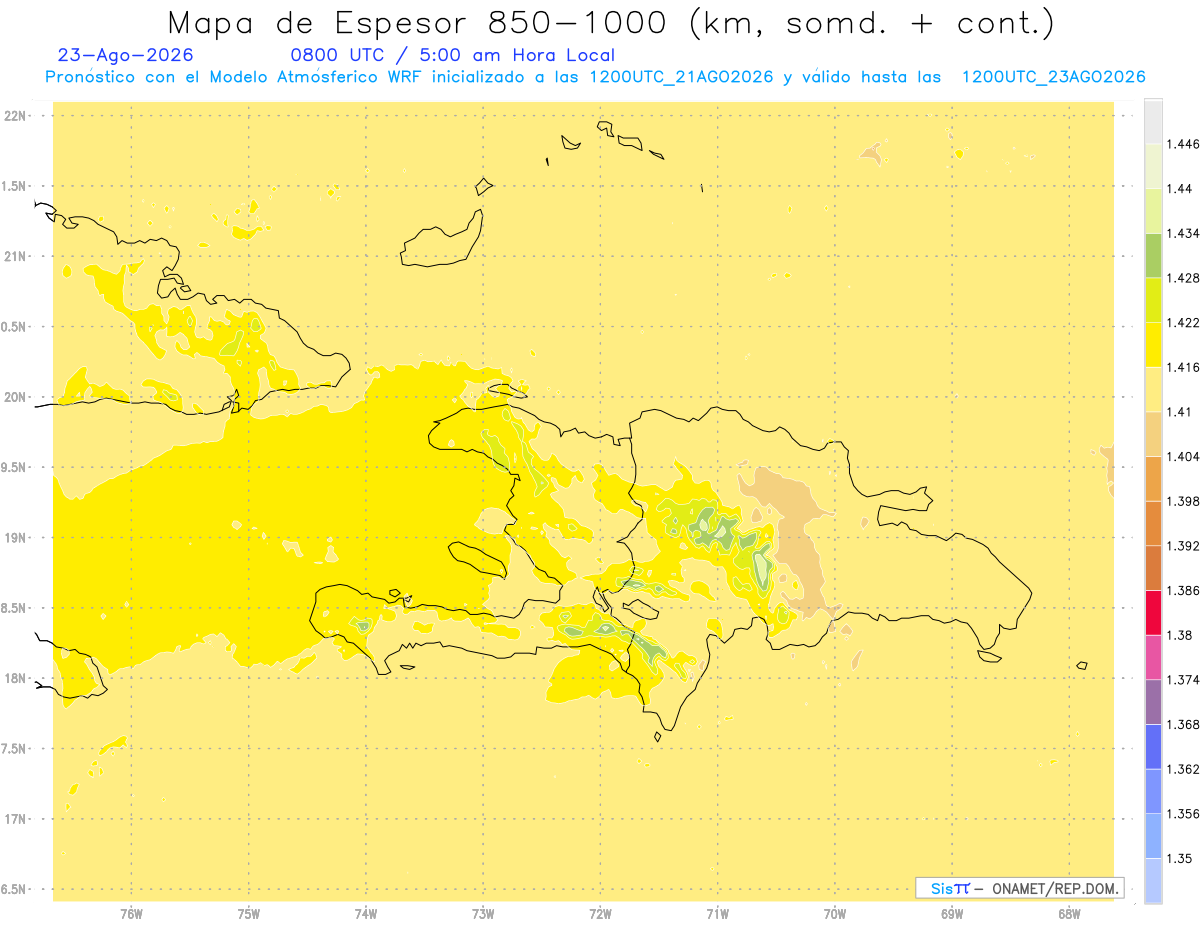Click the "76W" longitude label
1200x927 pixels.
pyautogui.click(x=131, y=914)
